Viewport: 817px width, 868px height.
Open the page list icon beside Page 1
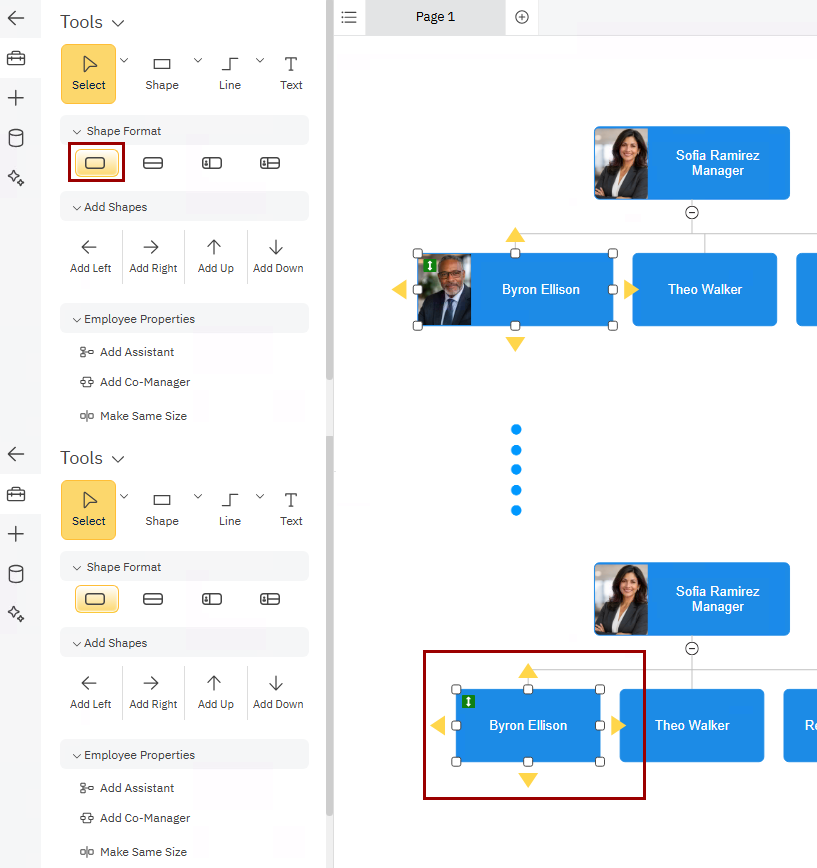coord(348,17)
